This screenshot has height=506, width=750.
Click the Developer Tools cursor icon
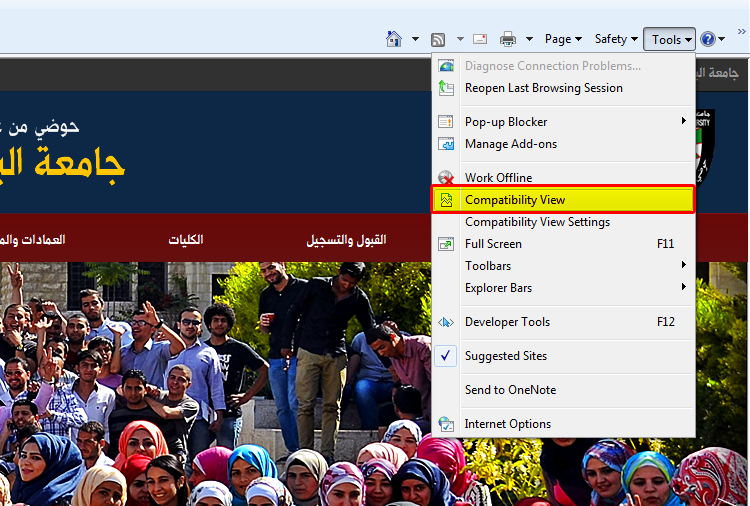[x=446, y=322]
